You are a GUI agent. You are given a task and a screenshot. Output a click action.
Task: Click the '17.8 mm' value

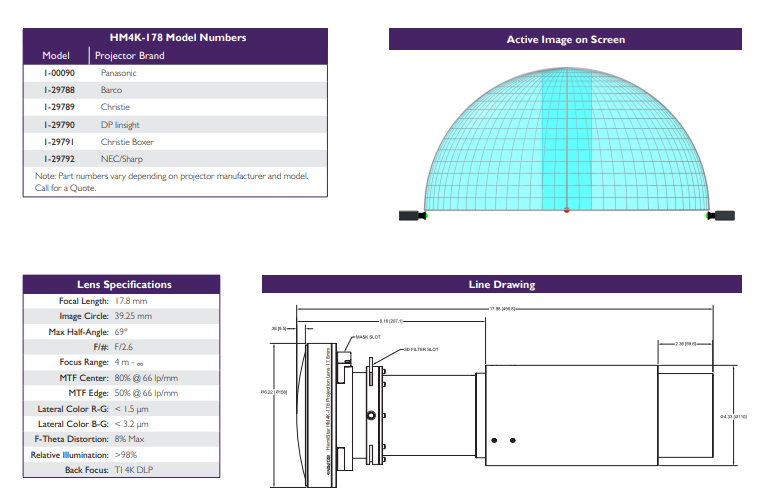tap(131, 301)
